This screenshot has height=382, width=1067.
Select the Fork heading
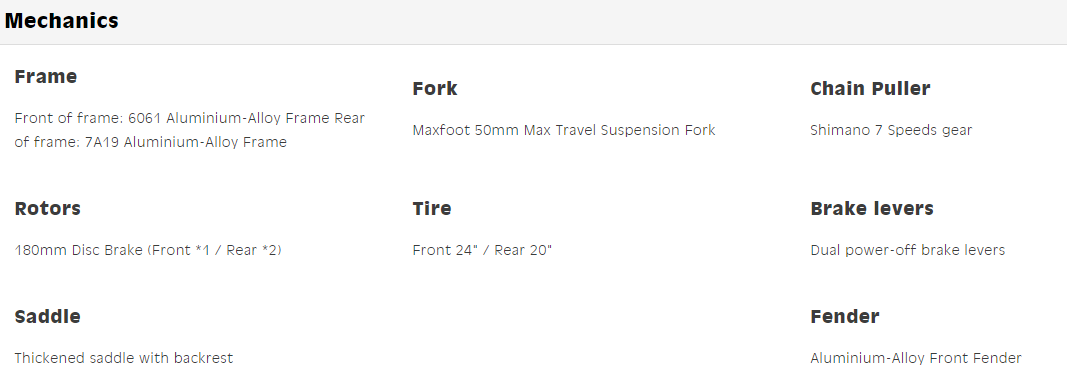(435, 89)
